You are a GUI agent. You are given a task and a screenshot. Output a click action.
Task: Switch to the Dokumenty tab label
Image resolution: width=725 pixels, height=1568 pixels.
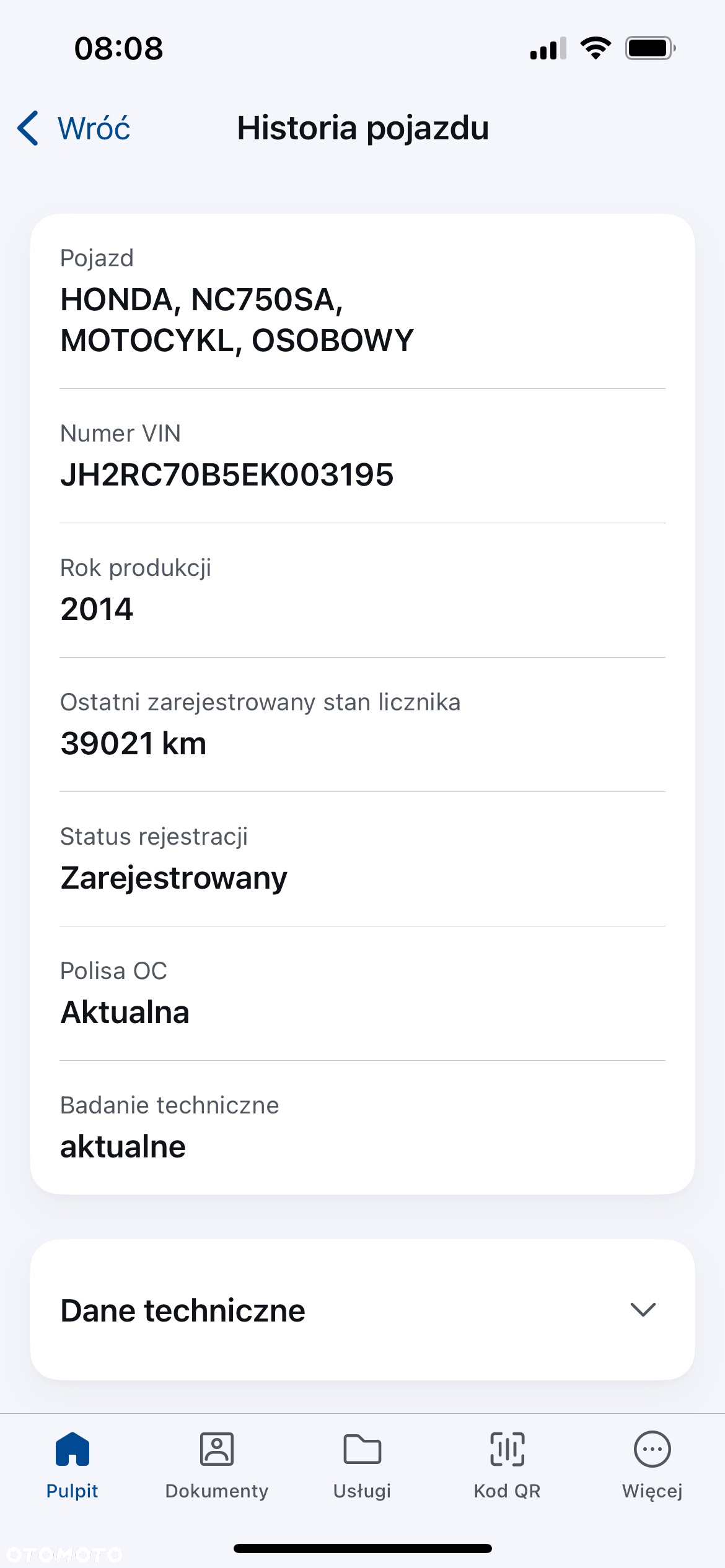[x=217, y=1491]
